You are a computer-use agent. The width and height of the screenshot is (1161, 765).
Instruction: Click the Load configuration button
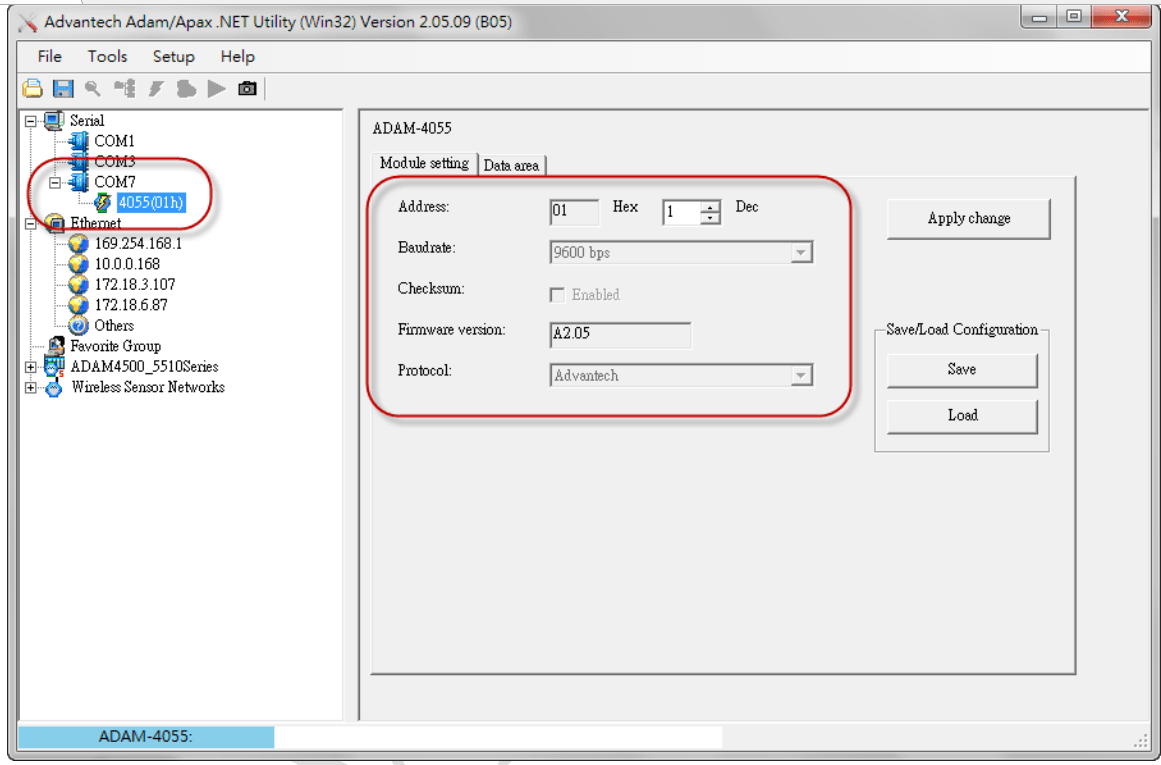962,415
